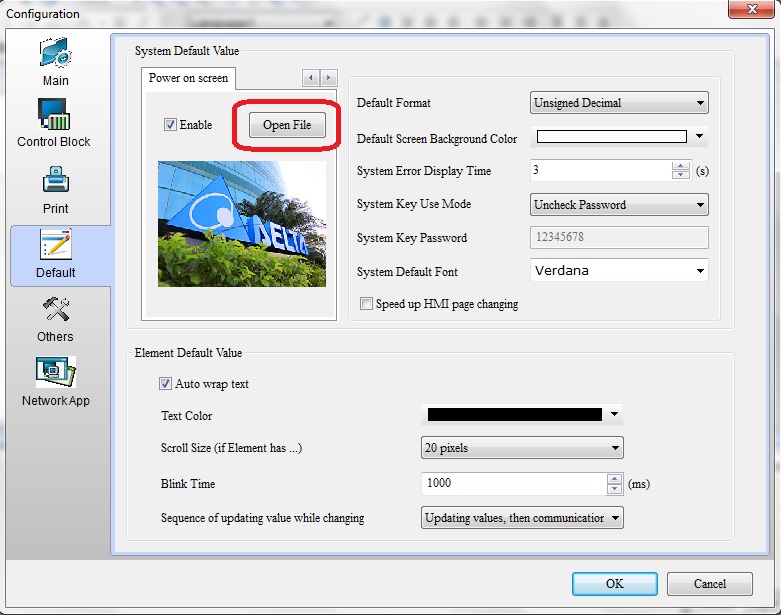Click the tab scroll right arrow
This screenshot has height=615, width=781.
point(328,78)
